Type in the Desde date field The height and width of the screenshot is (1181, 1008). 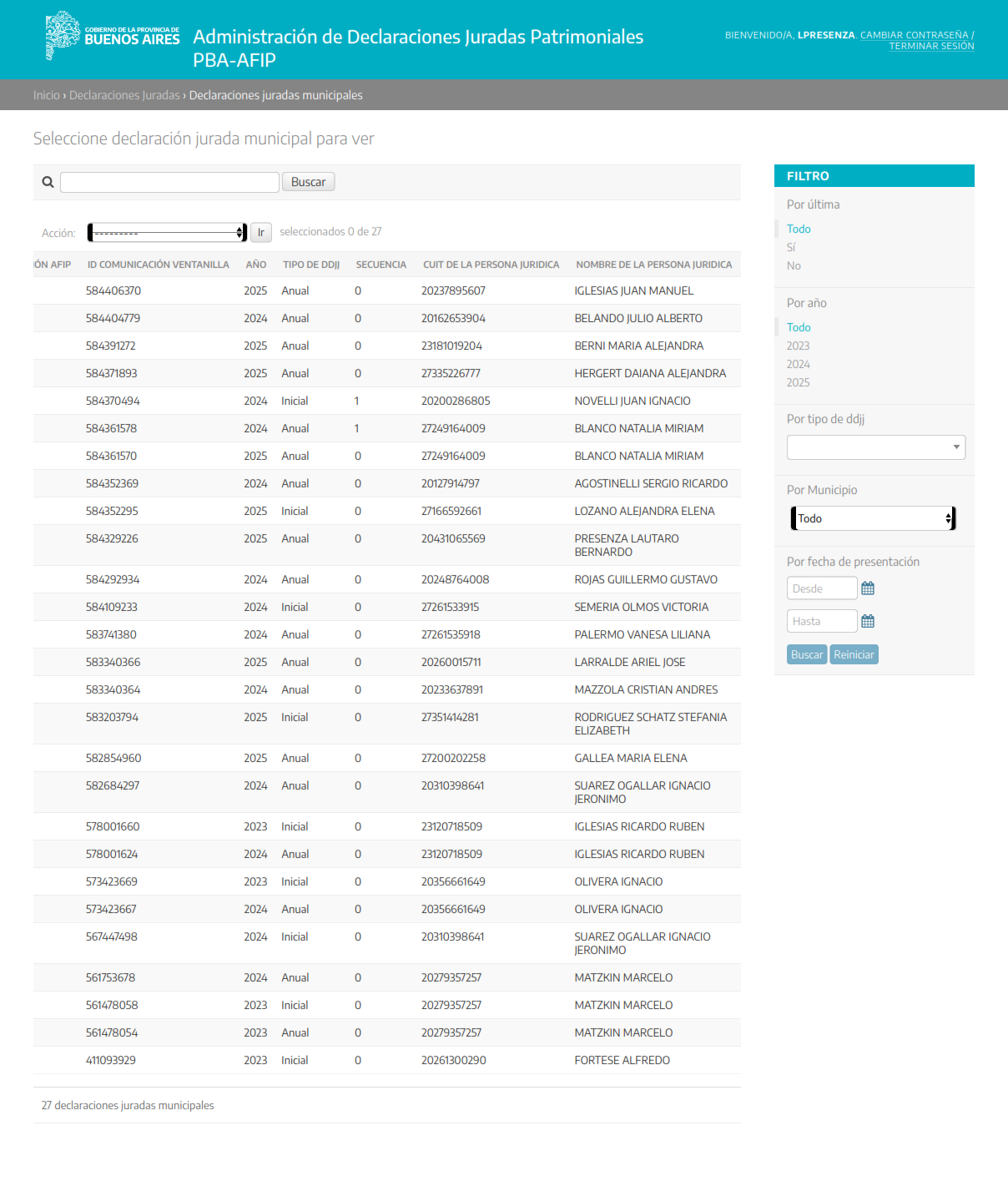[821, 588]
